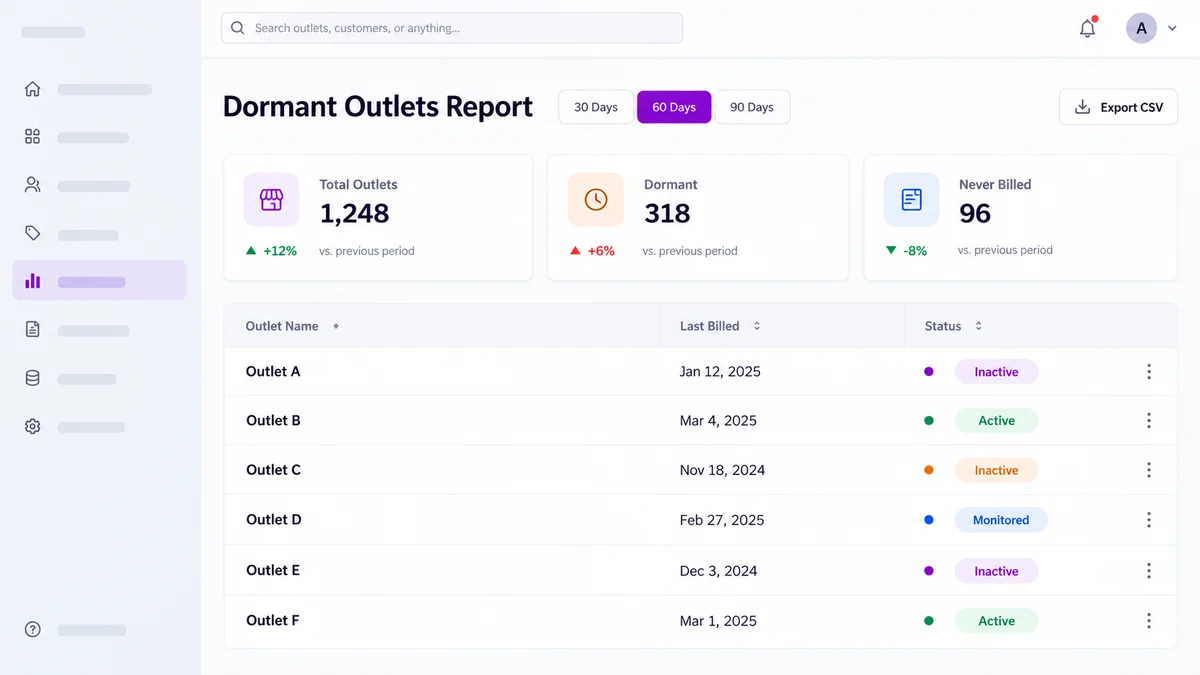This screenshot has width=1200, height=675.
Task: Open the database icon in sidebar
Action: (x=33, y=378)
